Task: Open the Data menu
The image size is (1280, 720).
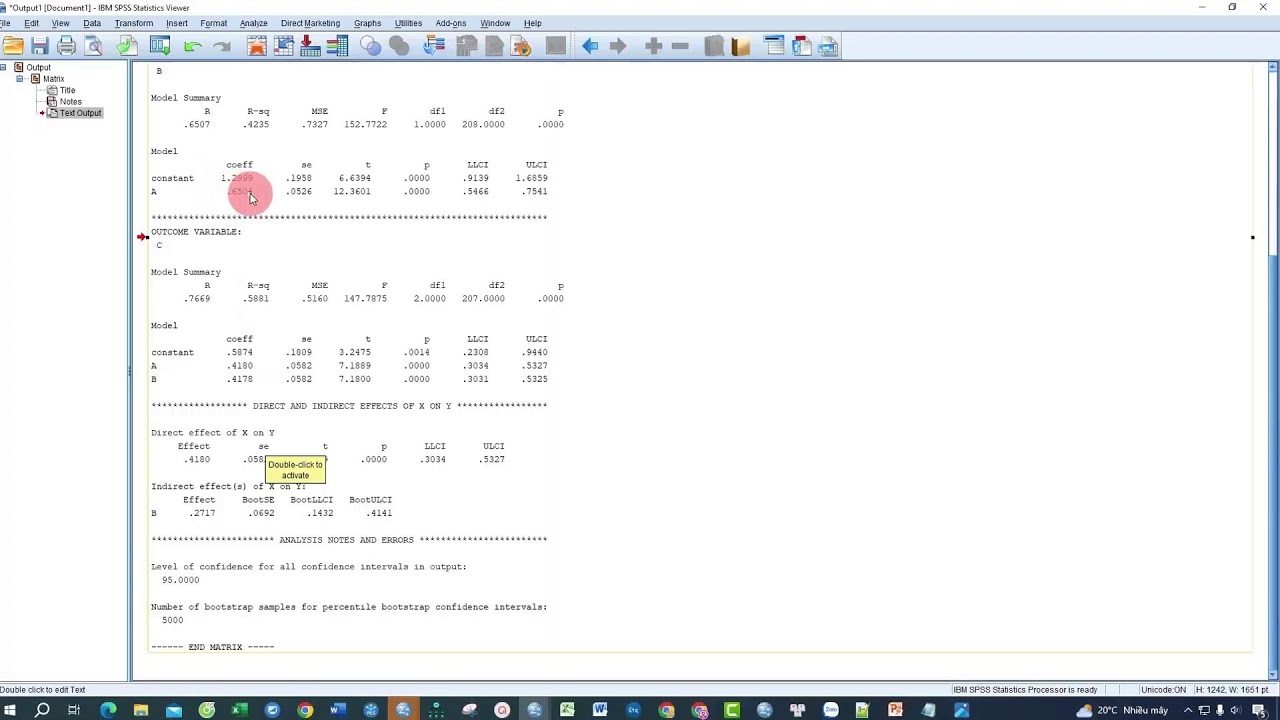Action: pyautogui.click(x=92, y=23)
